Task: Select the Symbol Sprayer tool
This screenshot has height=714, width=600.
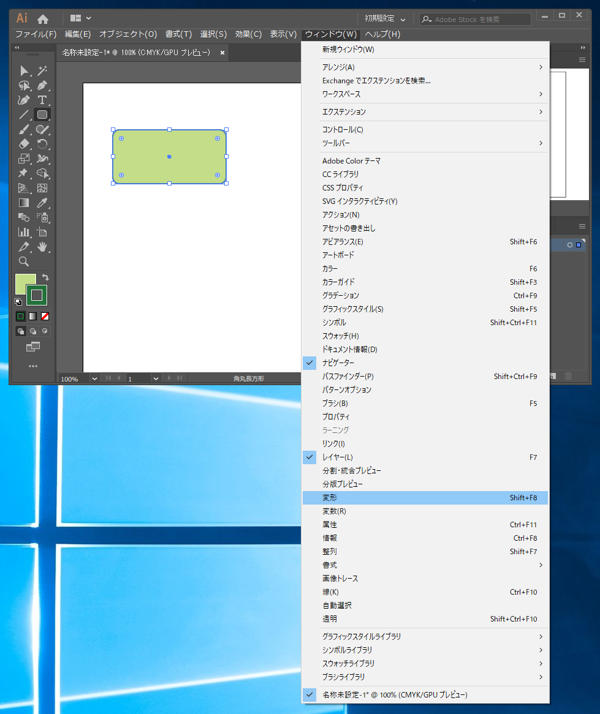Action: point(42,217)
